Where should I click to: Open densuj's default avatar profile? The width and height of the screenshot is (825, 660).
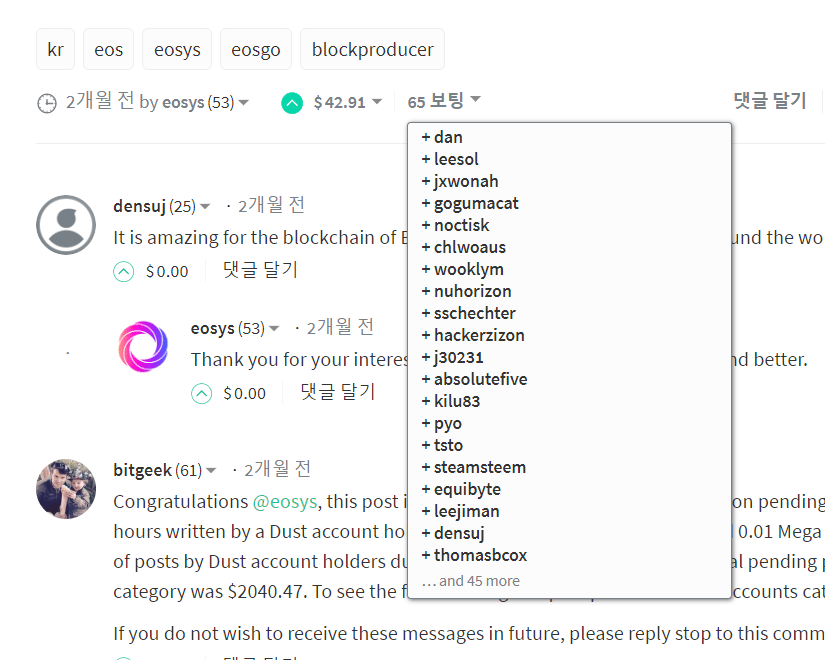click(x=66, y=225)
